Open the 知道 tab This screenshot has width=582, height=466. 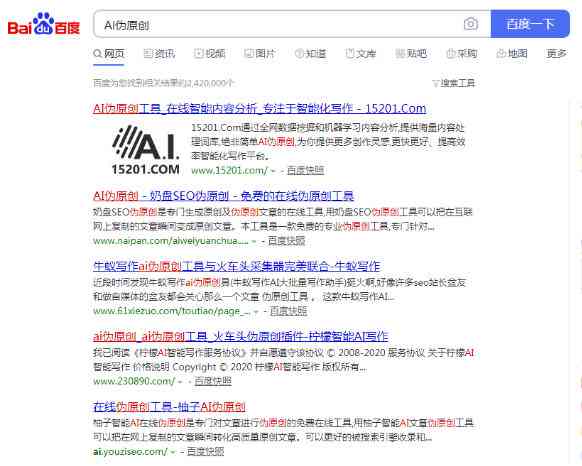tap(310, 54)
